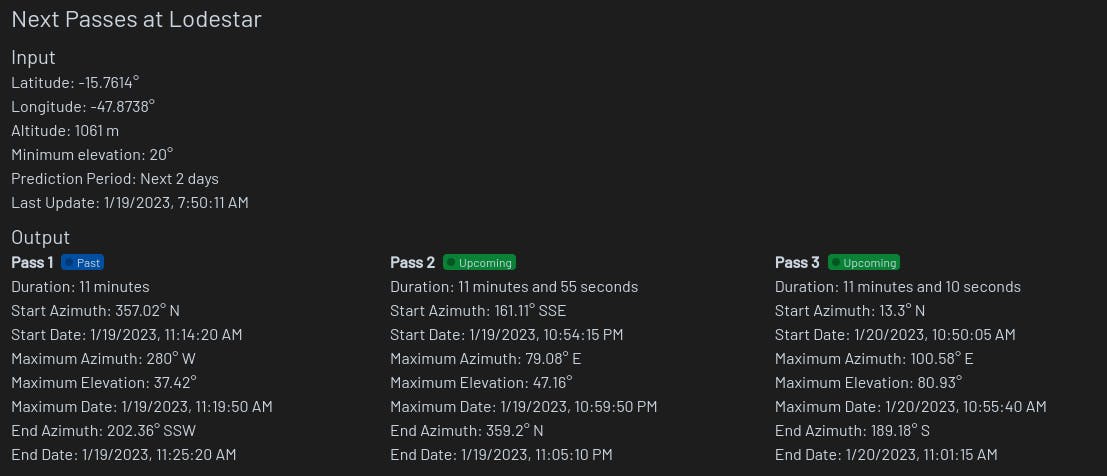Click Pass 2 duration of 11 minutes 55 seconds
Image resolution: width=1107 pixels, height=476 pixels.
(x=514, y=286)
